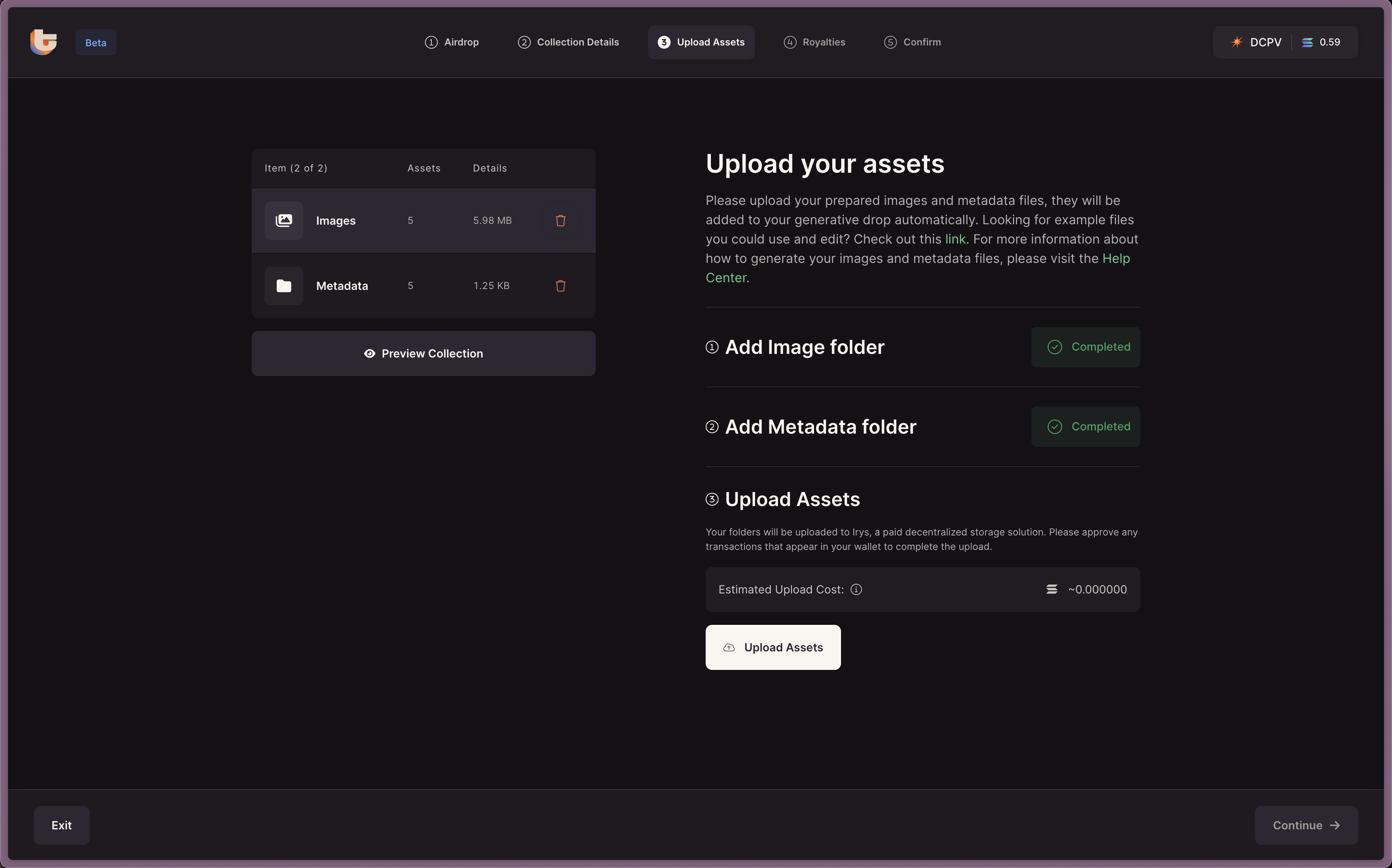Go to the Airdrop step
1392x868 pixels.
(452, 43)
